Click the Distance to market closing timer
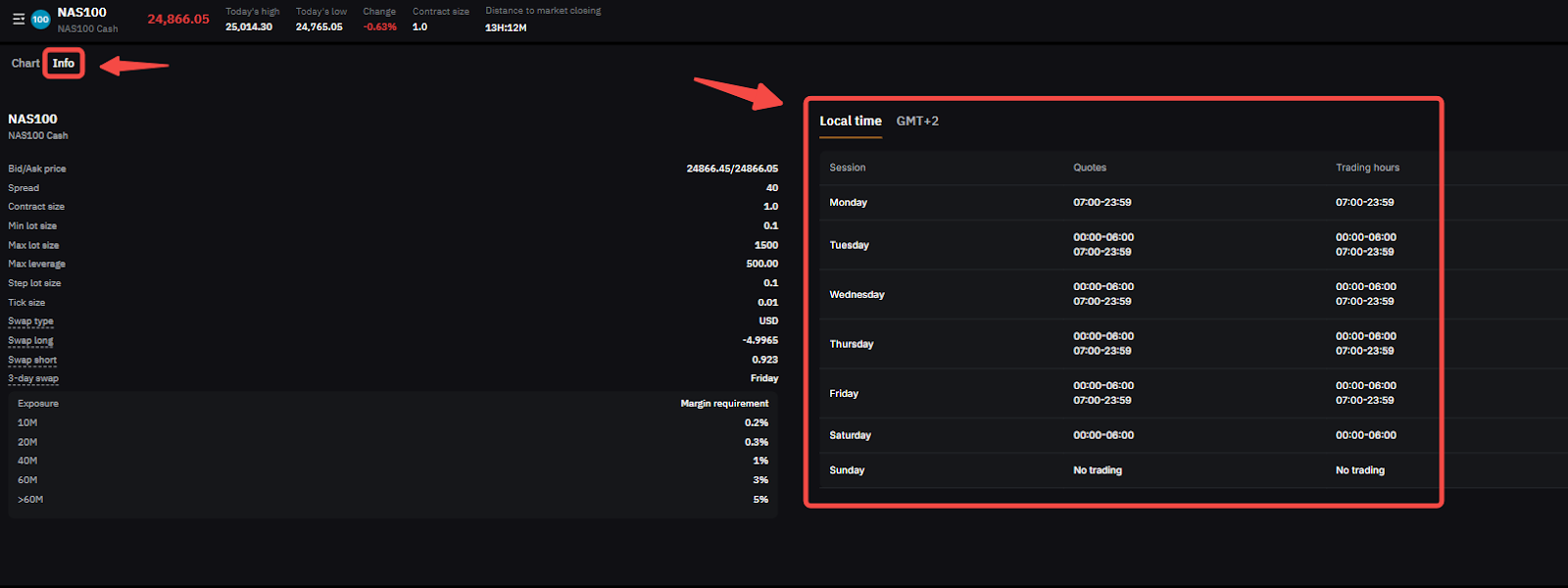1568x588 pixels. click(x=506, y=27)
